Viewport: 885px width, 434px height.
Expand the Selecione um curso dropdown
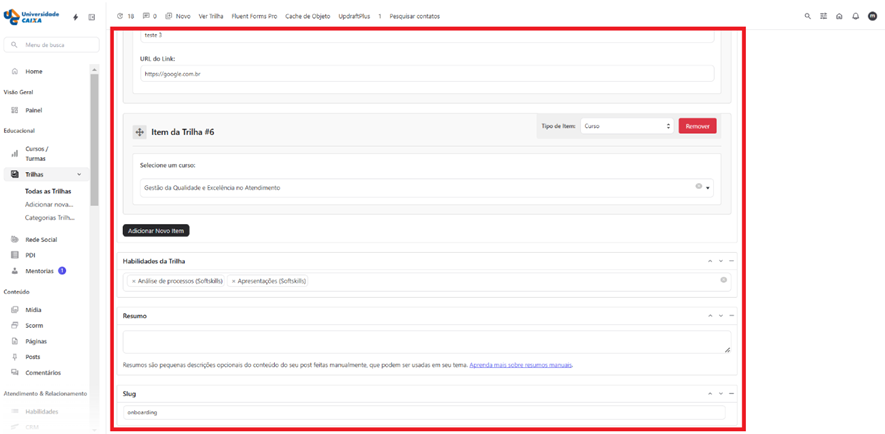pyautogui.click(x=708, y=188)
